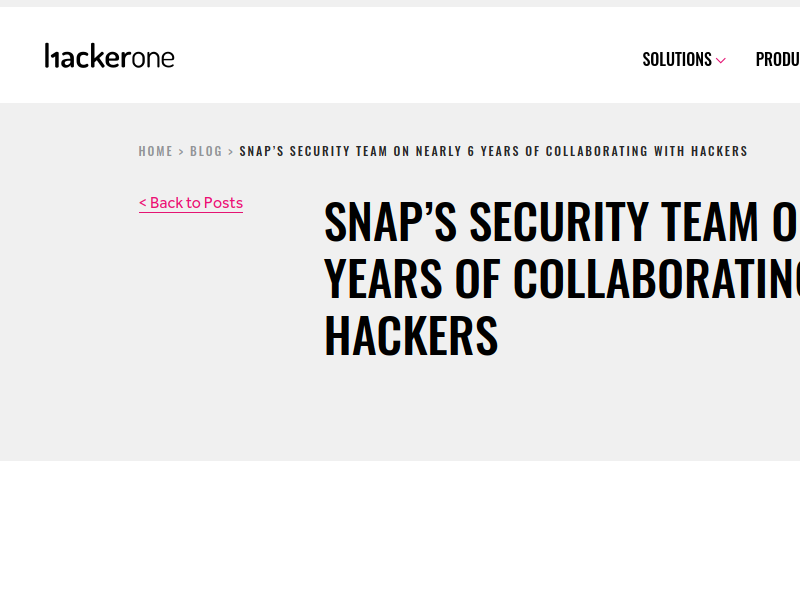Click the headline line YEARS OF COLLABORATING
The height and width of the screenshot is (600, 800).
coord(560,278)
